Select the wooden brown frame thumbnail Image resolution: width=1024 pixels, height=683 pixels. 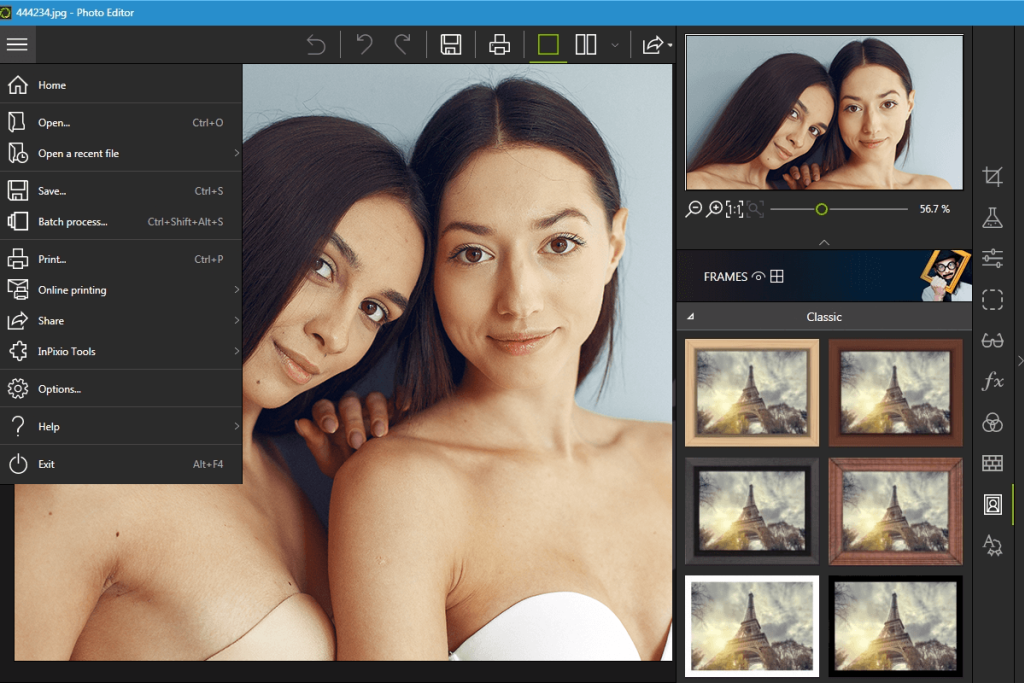pos(895,511)
